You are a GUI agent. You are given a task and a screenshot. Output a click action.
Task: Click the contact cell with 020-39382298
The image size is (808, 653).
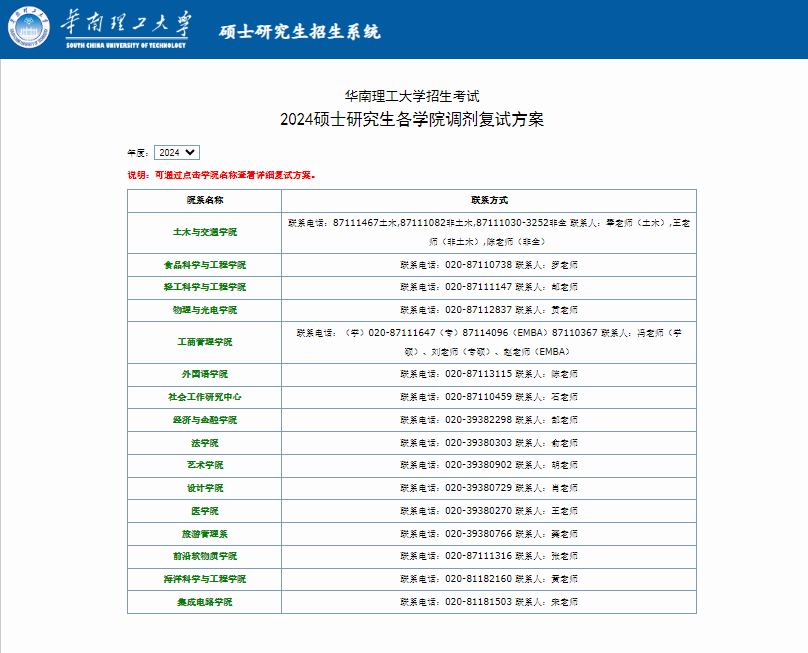click(489, 420)
